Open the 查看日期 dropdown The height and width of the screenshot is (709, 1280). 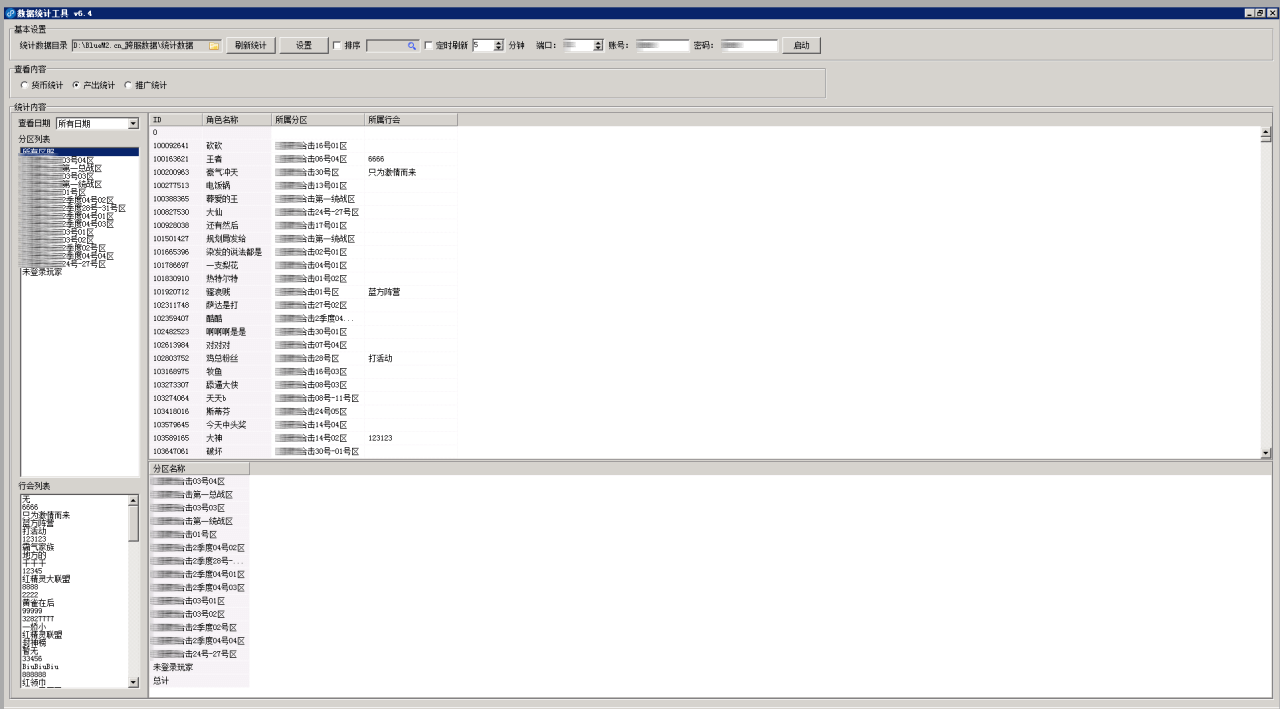coord(133,124)
